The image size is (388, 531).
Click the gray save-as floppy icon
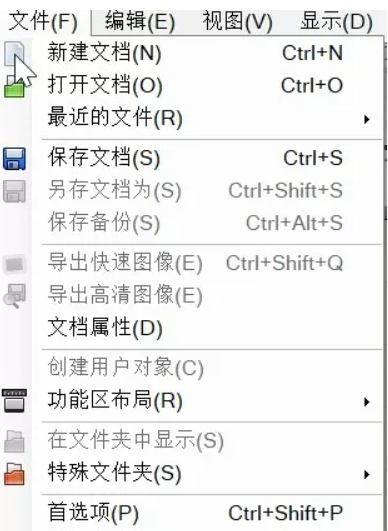pos(14,191)
